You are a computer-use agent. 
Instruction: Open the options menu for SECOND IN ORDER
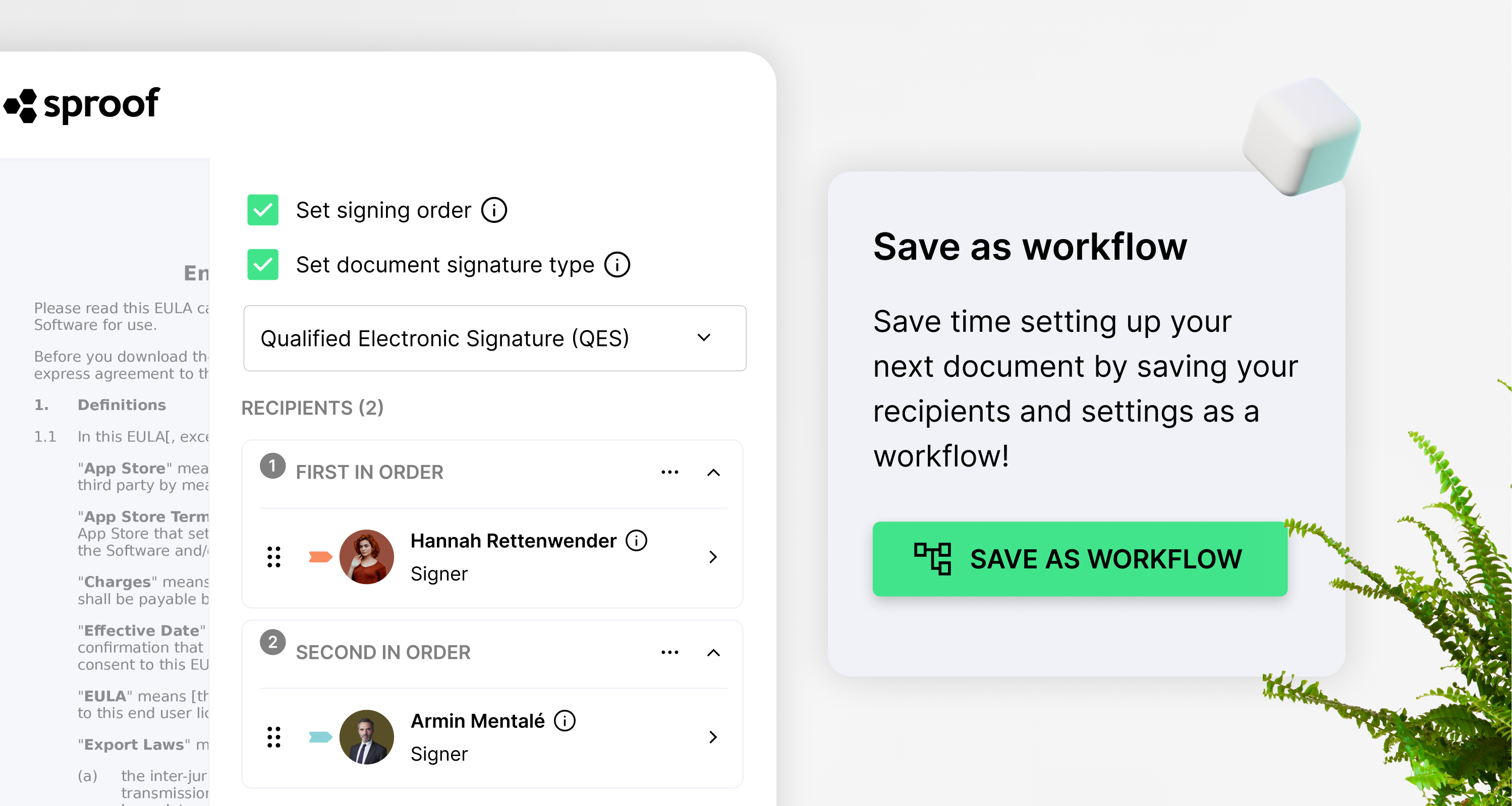(x=669, y=653)
